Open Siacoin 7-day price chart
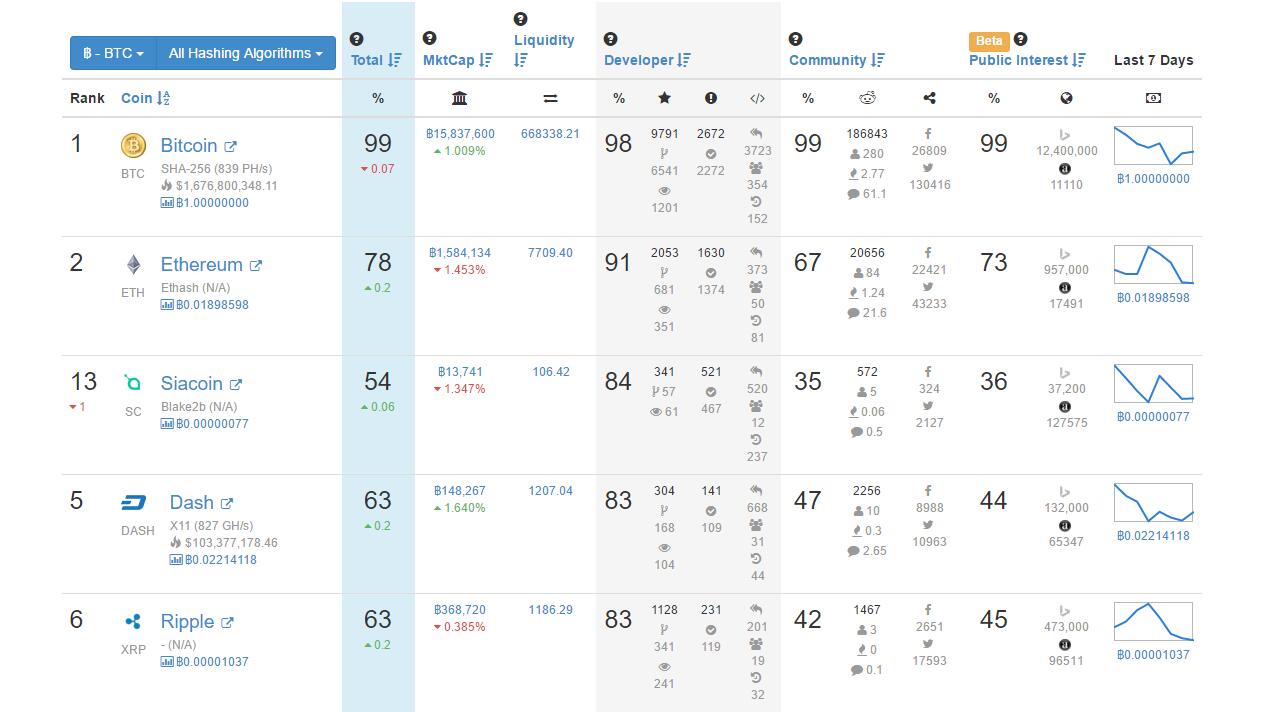 tap(1153, 384)
